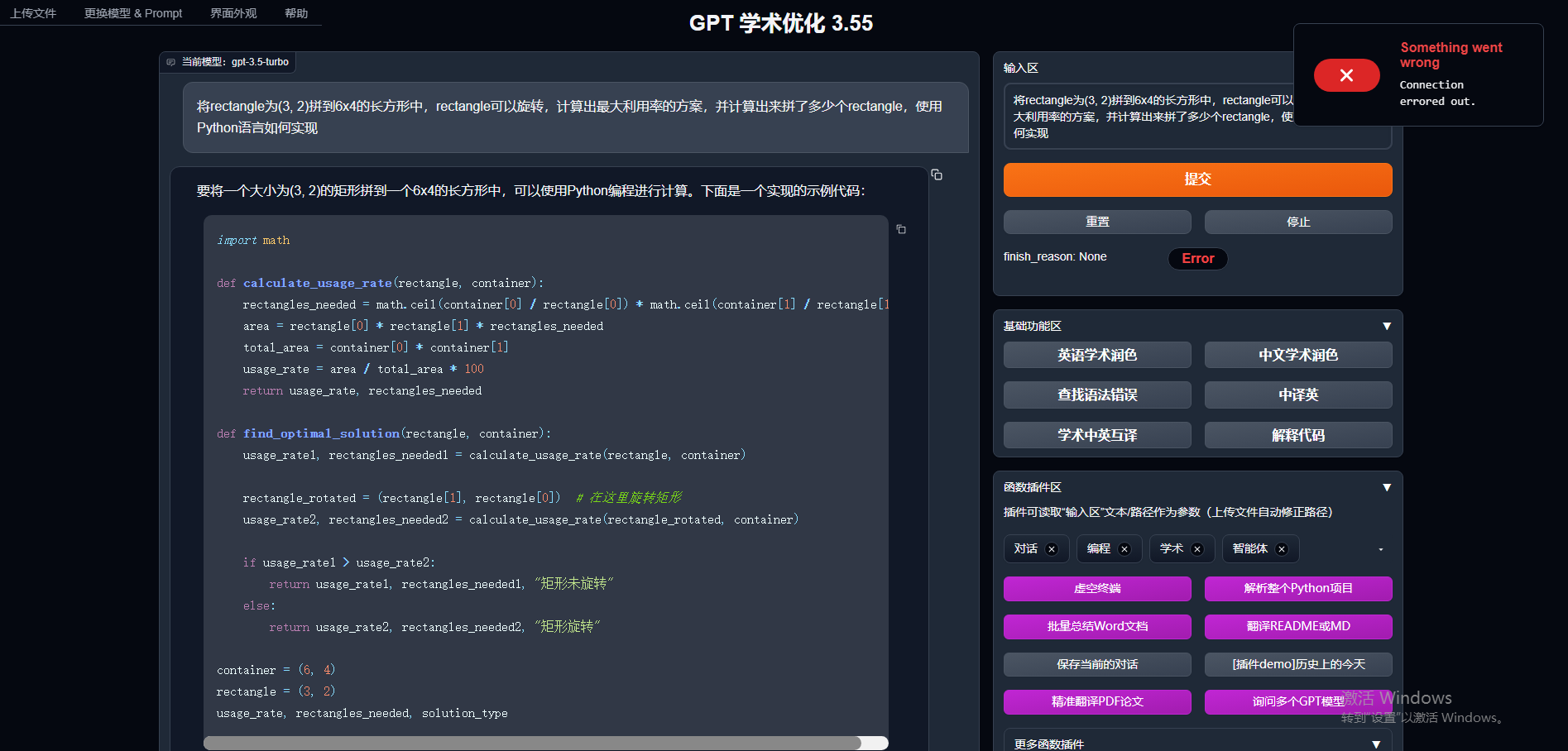Click the 停止 stop button

[x=1297, y=222]
